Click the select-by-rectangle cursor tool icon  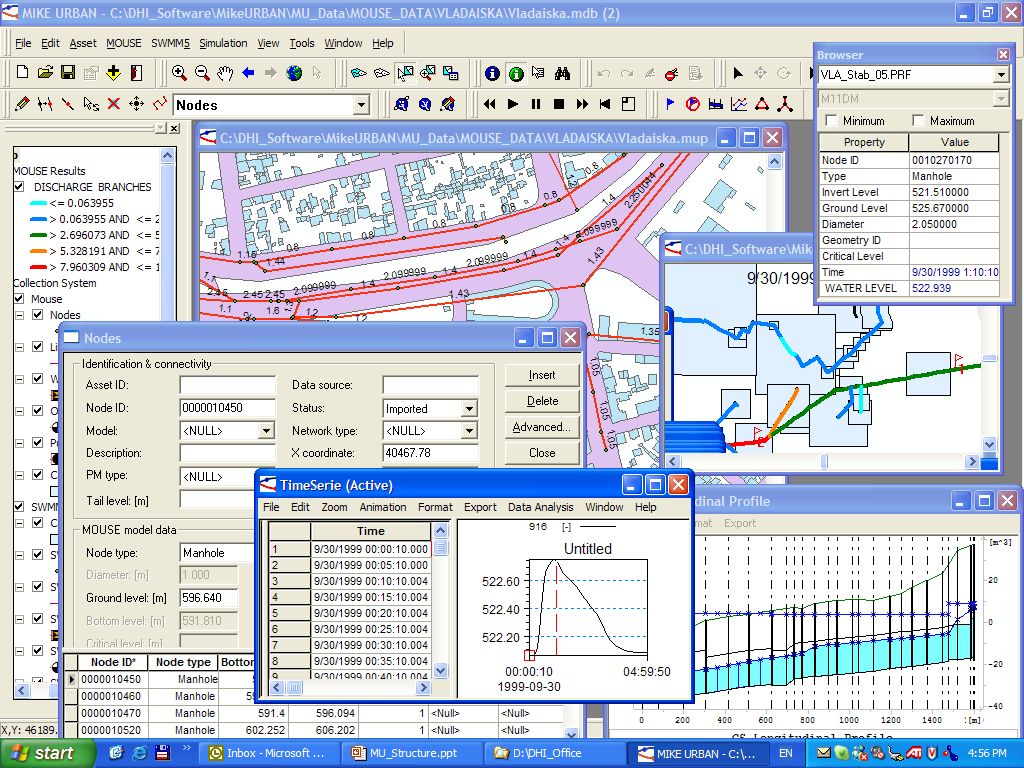pyautogui.click(x=405, y=73)
